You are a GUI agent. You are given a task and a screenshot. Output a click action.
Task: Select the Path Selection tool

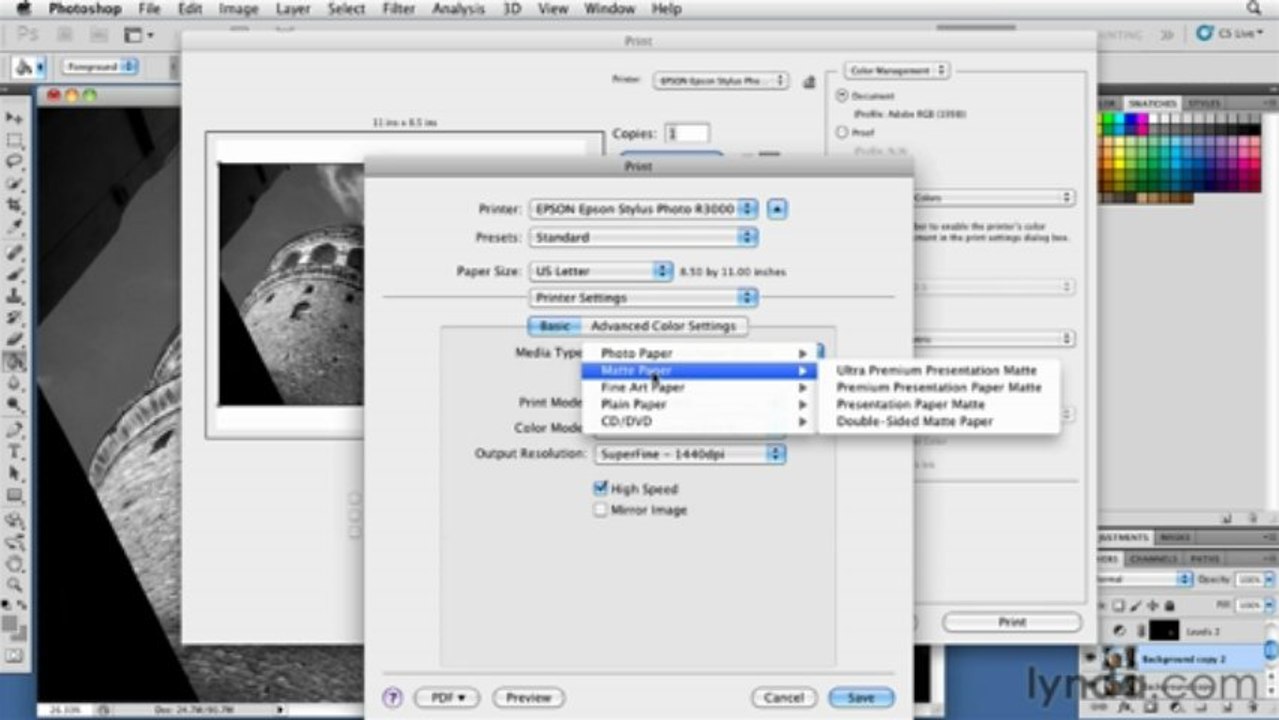[15, 474]
